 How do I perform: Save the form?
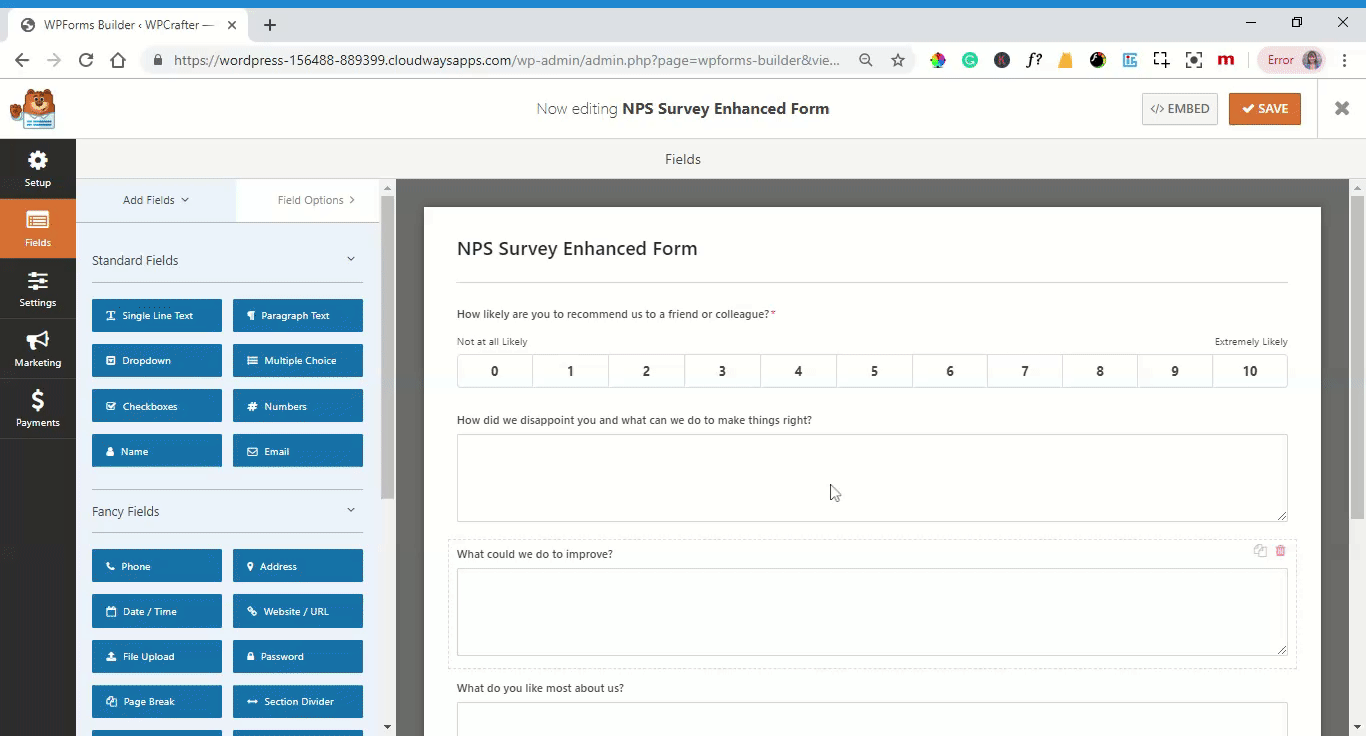pyautogui.click(x=1265, y=109)
